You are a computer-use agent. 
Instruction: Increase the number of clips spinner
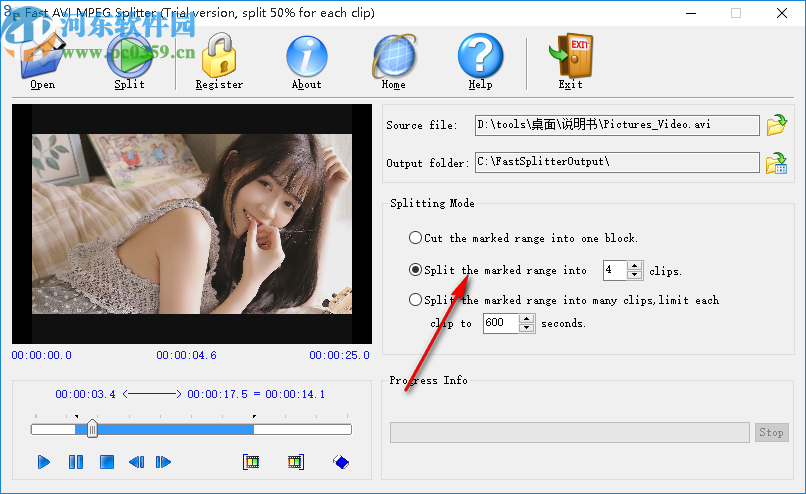coord(635,266)
